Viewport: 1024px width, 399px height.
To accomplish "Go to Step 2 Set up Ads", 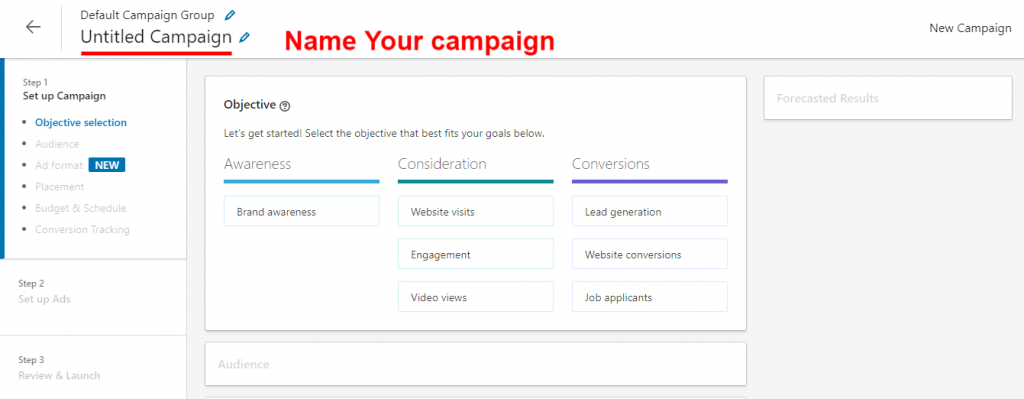I will [x=44, y=291].
